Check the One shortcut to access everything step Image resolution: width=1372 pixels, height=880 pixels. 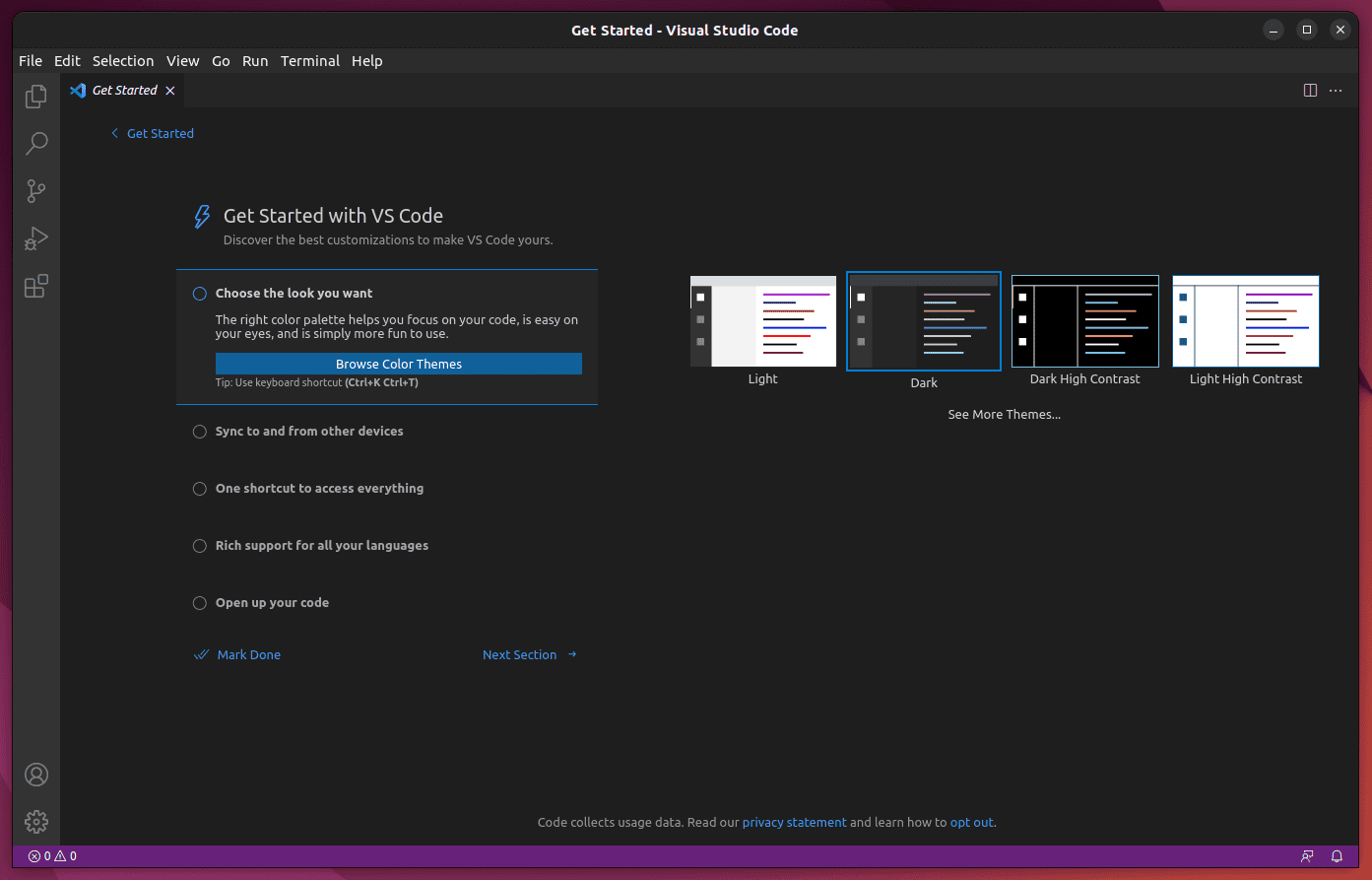[199, 489]
